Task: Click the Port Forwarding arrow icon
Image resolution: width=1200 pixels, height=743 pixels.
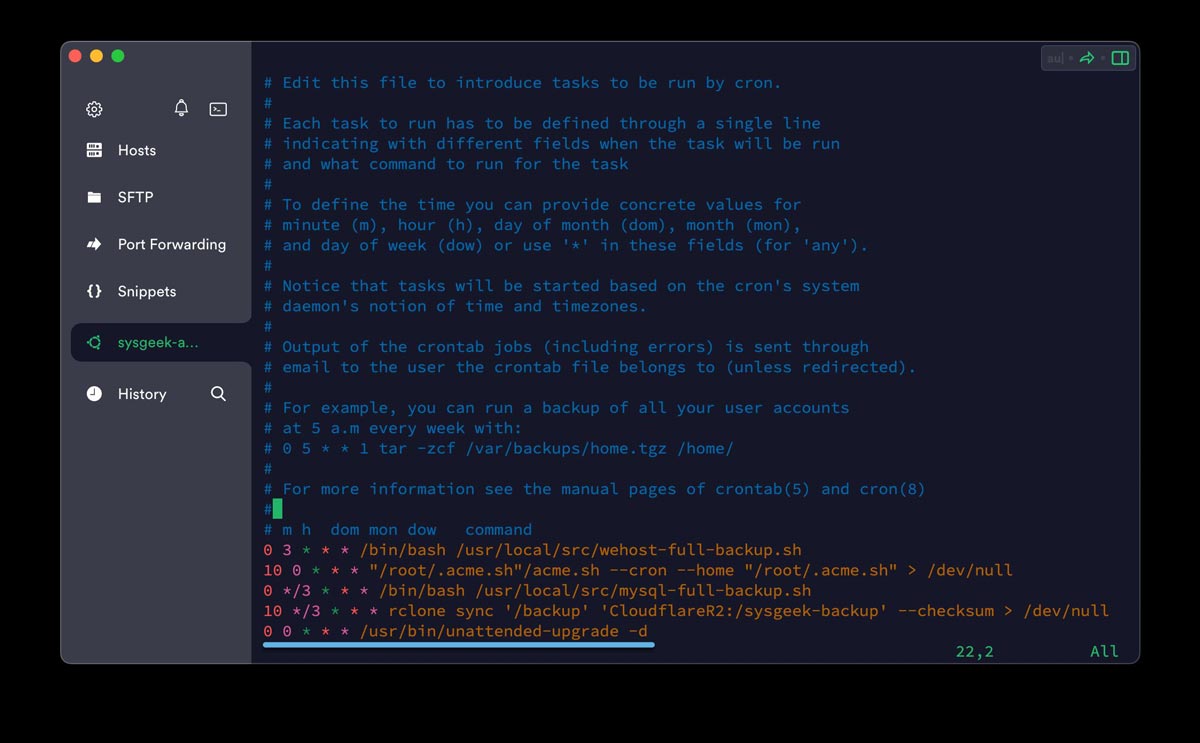Action: [94, 244]
